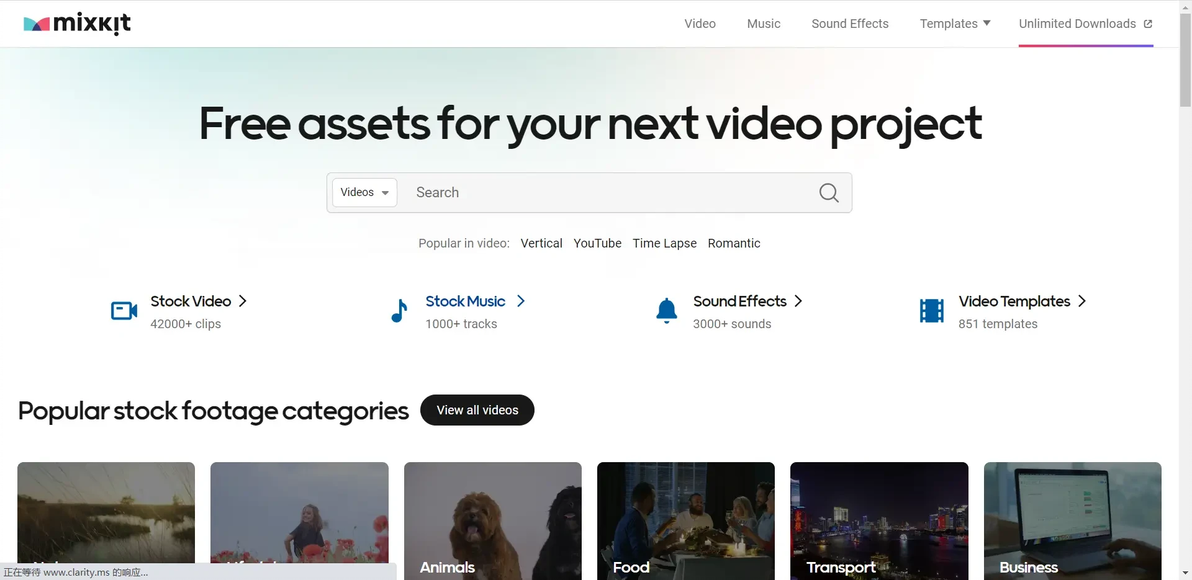Image resolution: width=1192 pixels, height=580 pixels.
Task: Click the Stock Video camera icon
Action: (124, 311)
